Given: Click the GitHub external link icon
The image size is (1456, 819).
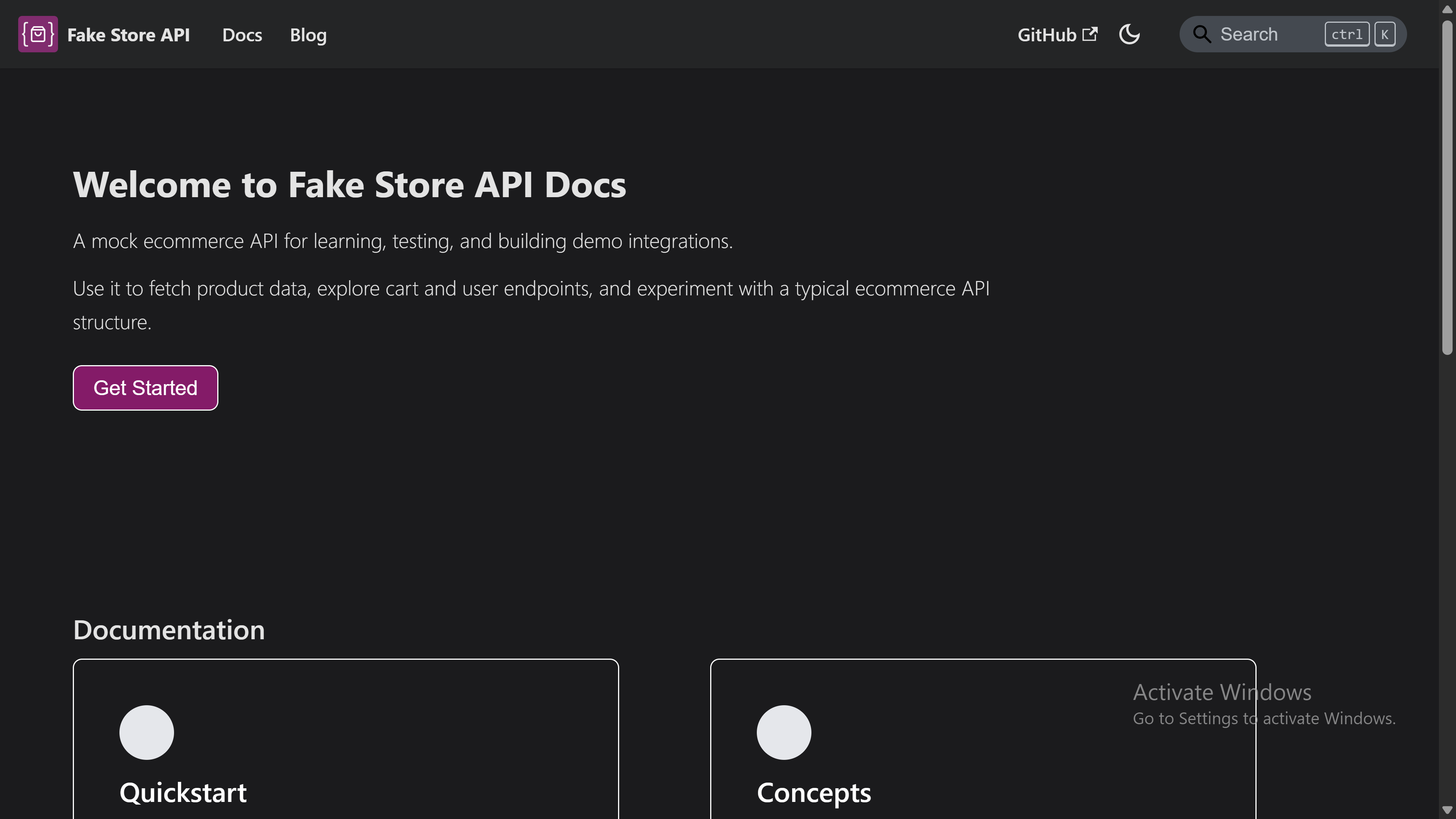Looking at the screenshot, I should click(1090, 34).
